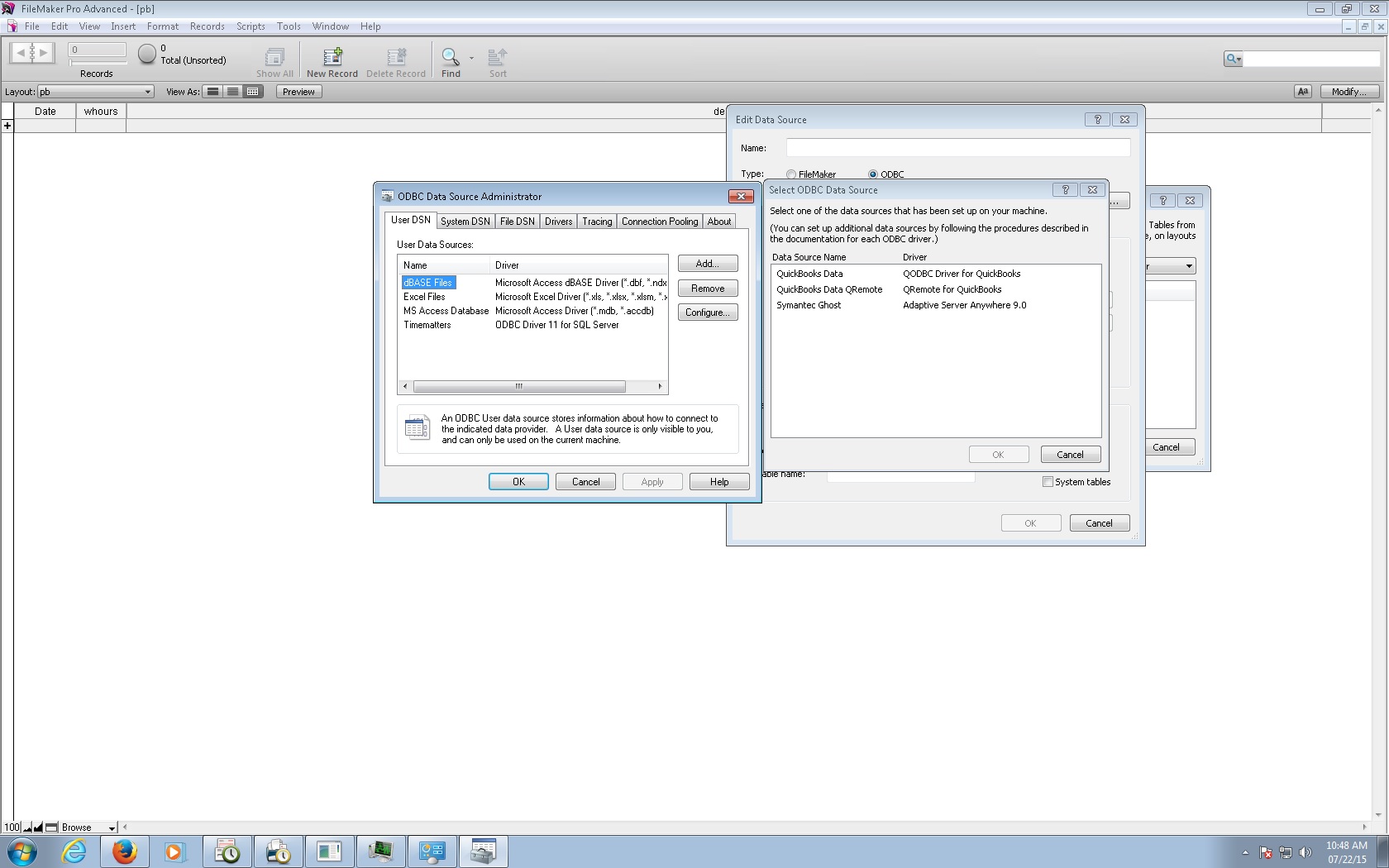Click the quick find search field
Image resolution: width=1389 pixels, height=868 pixels.
(1311, 59)
